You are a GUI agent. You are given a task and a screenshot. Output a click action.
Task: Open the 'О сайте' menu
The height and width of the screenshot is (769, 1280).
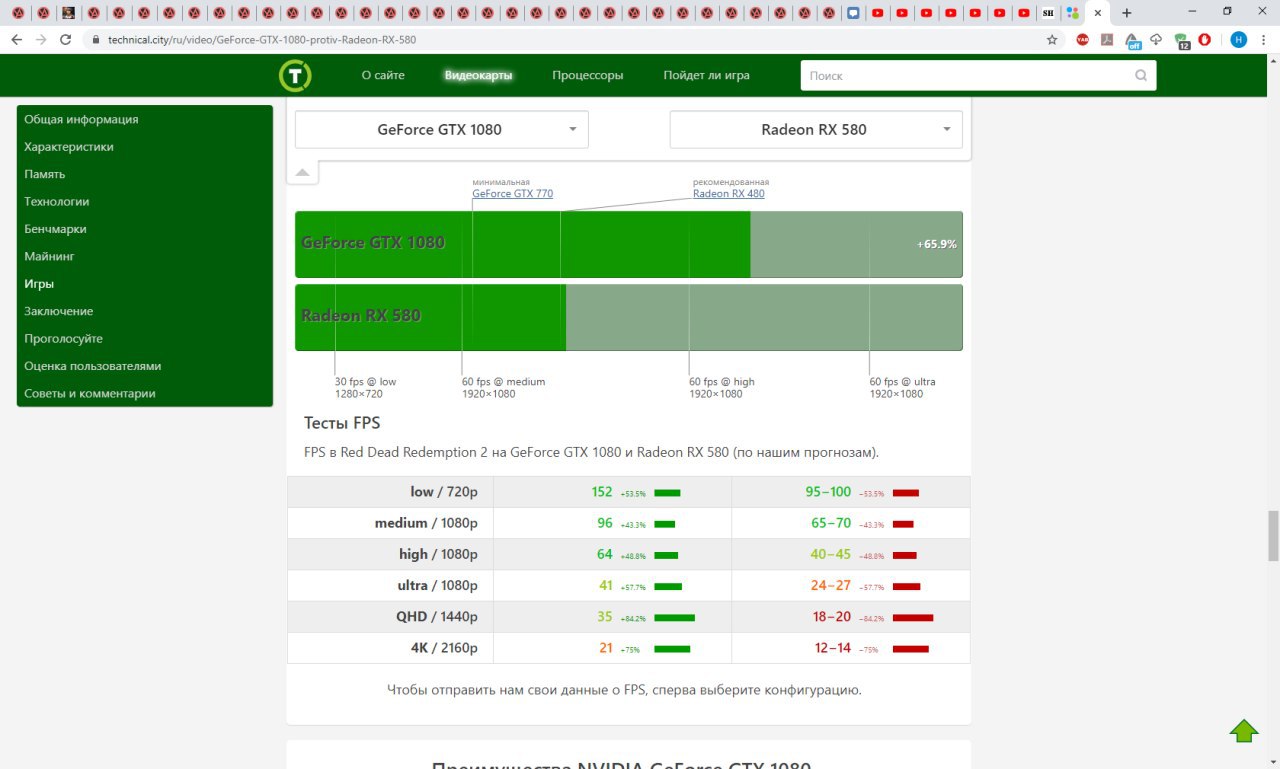[x=383, y=75]
